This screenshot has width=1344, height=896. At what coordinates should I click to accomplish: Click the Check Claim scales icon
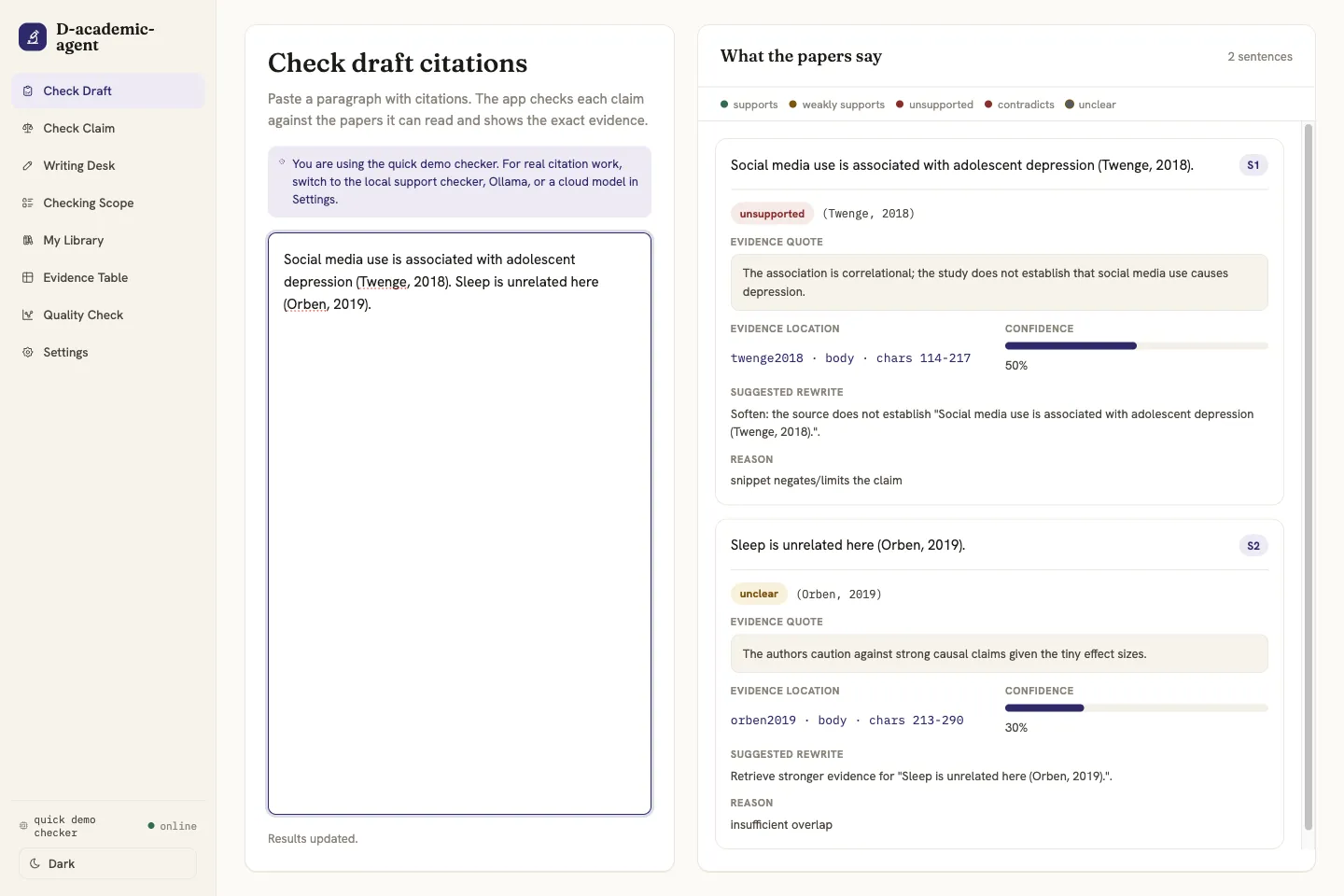tap(28, 128)
